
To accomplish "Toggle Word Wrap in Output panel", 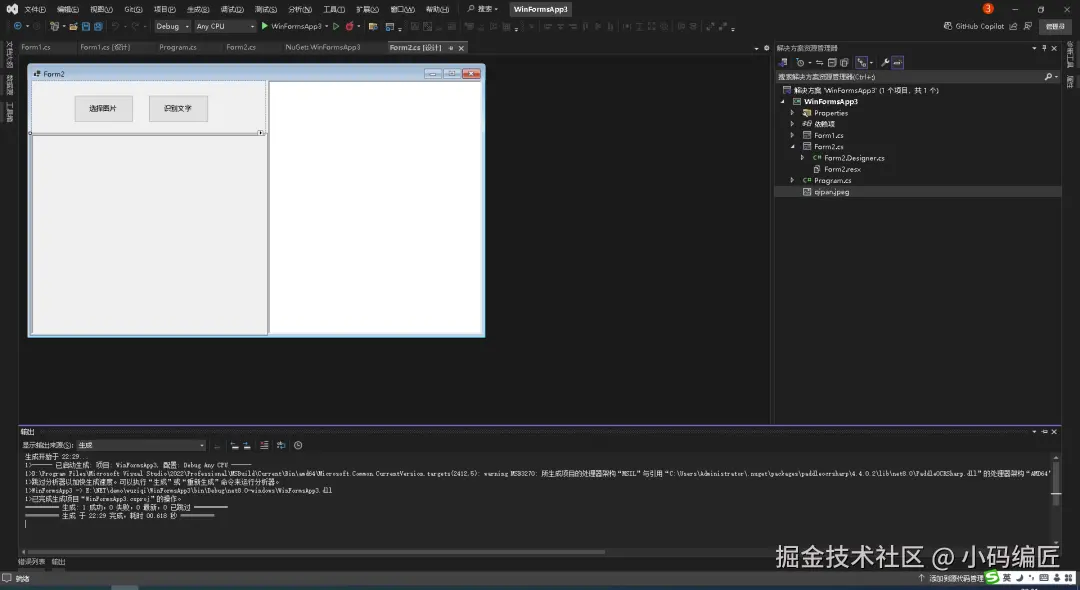I will point(281,445).
